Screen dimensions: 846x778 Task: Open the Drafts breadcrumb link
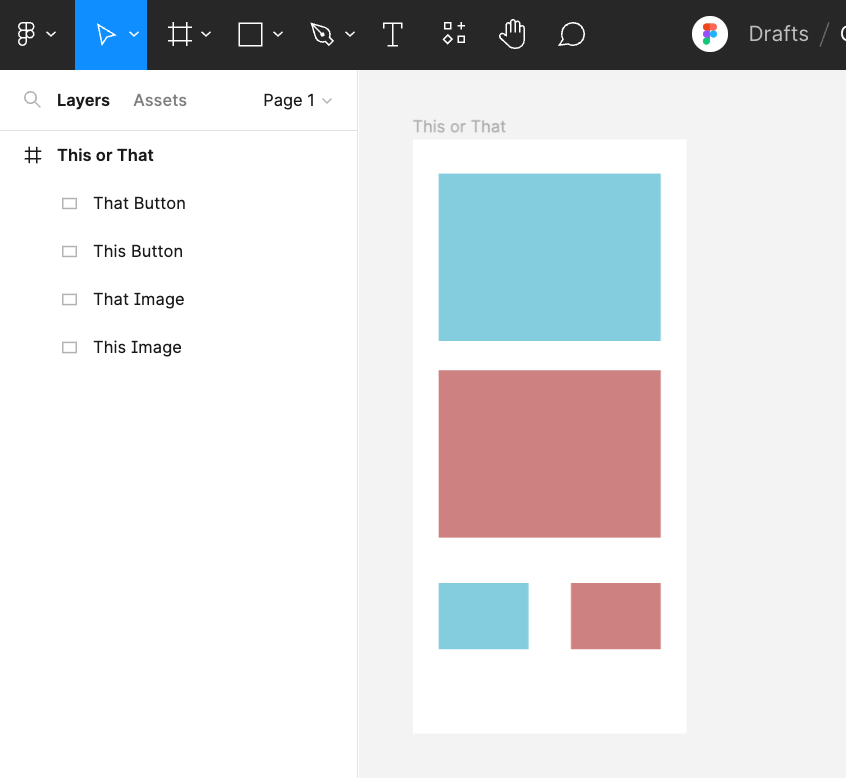coord(779,34)
